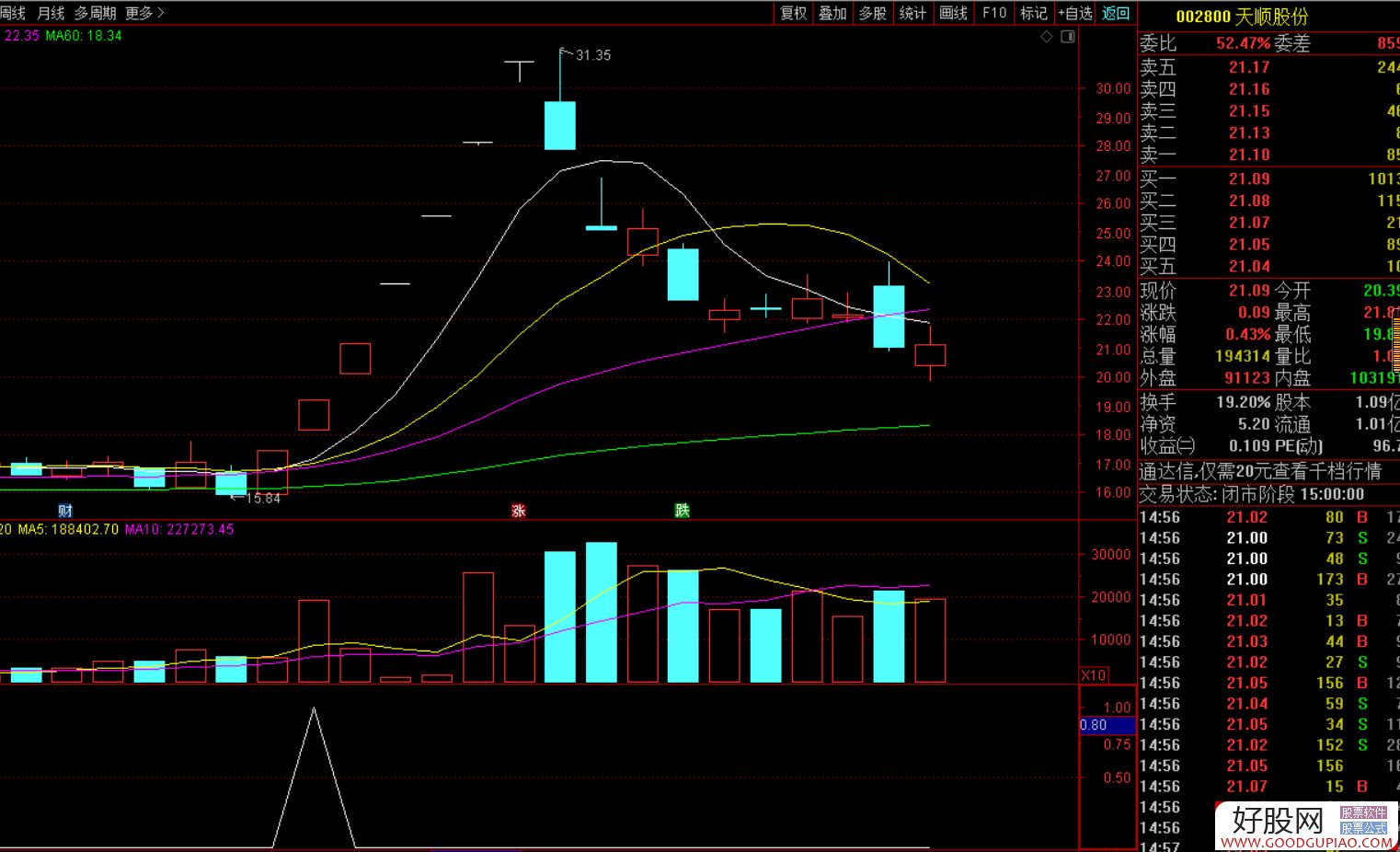Select the 买一 21.09 bid row
The height and width of the screenshot is (852, 1400).
point(1268,179)
